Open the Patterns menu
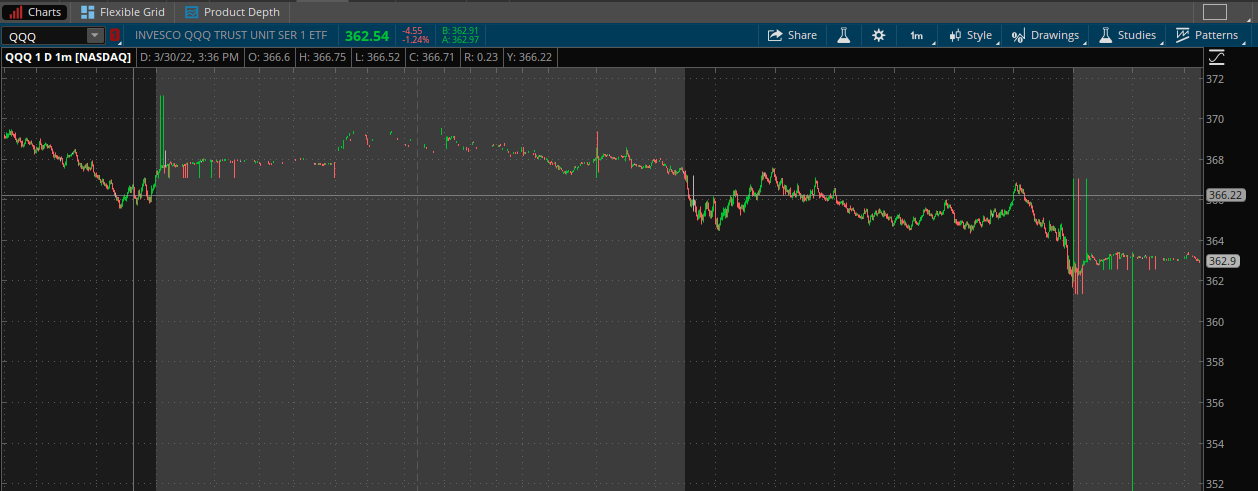The height and width of the screenshot is (491, 1258). point(1207,35)
